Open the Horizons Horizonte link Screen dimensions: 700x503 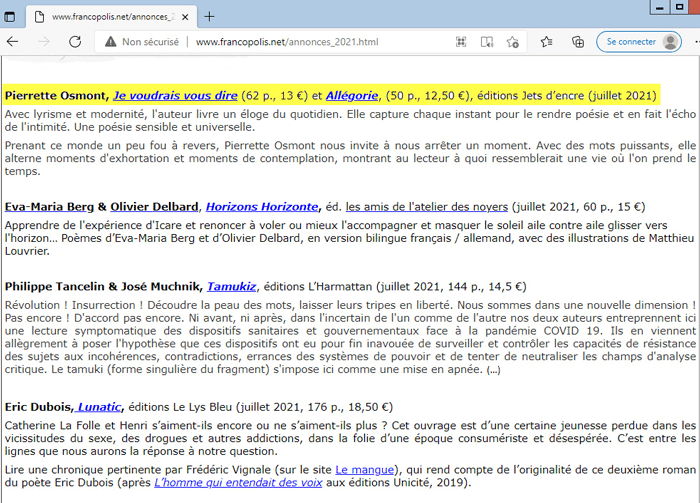[x=262, y=207]
